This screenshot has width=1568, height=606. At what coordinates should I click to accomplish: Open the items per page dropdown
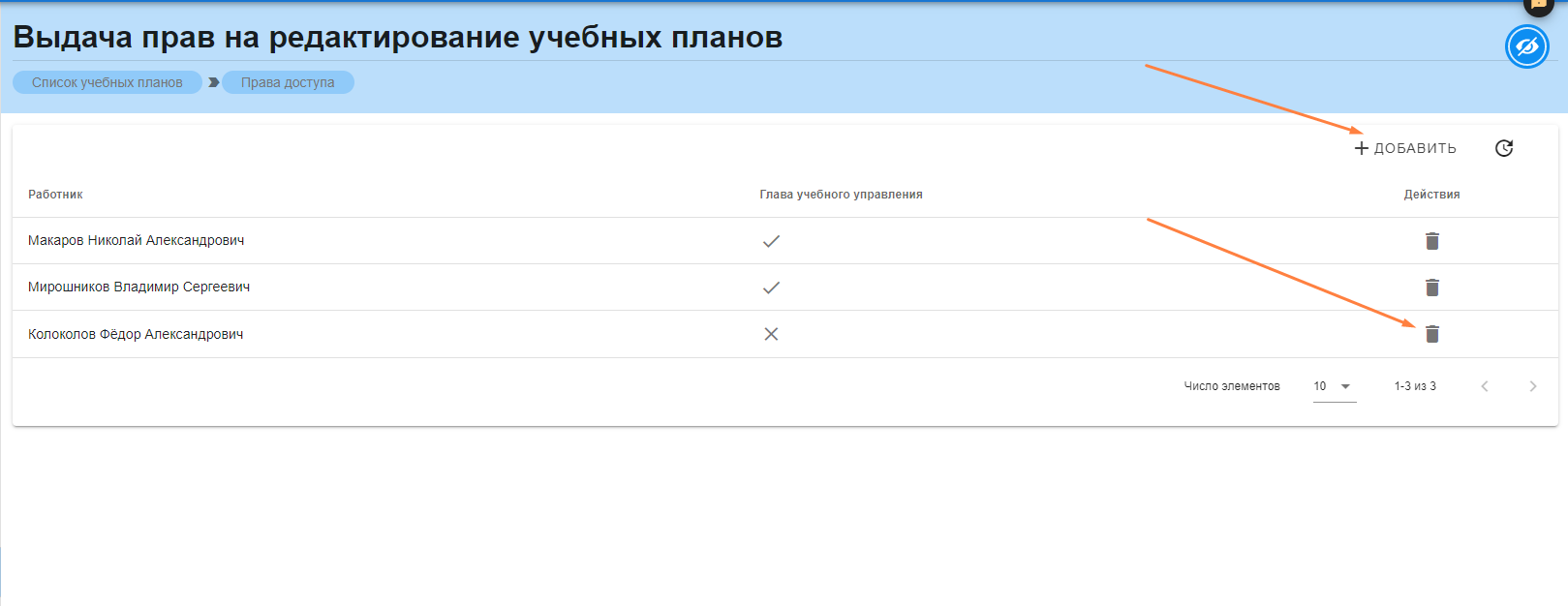(1334, 386)
